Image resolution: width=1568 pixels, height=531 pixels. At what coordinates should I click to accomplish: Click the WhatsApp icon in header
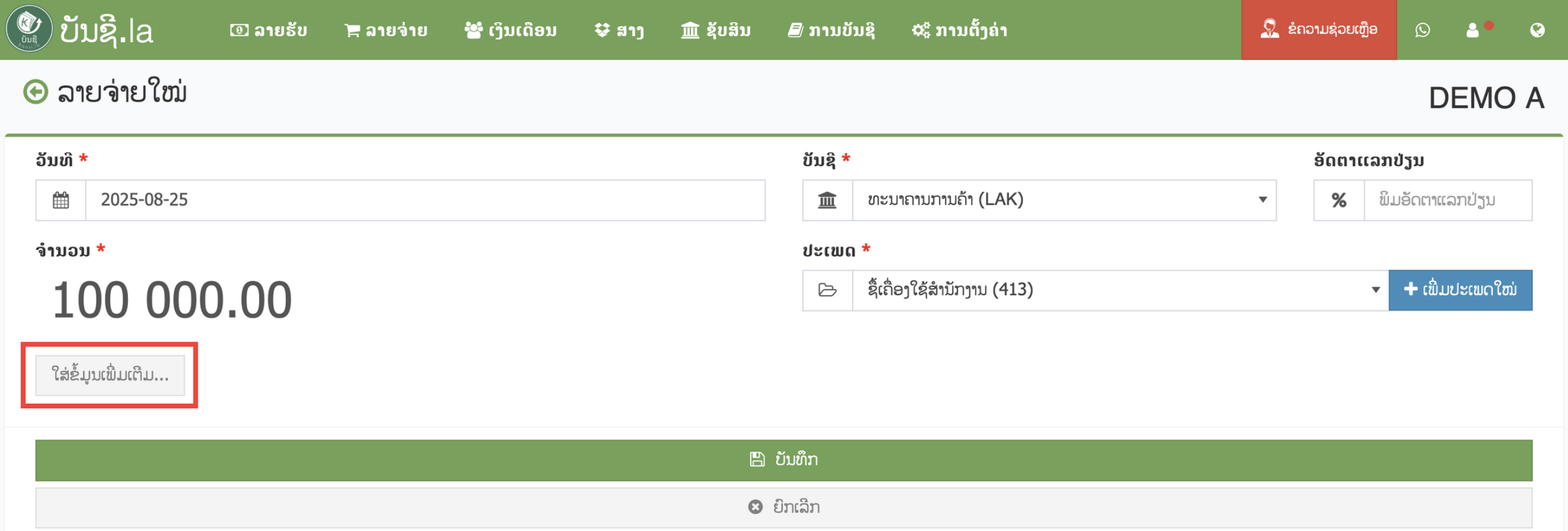point(1422,30)
